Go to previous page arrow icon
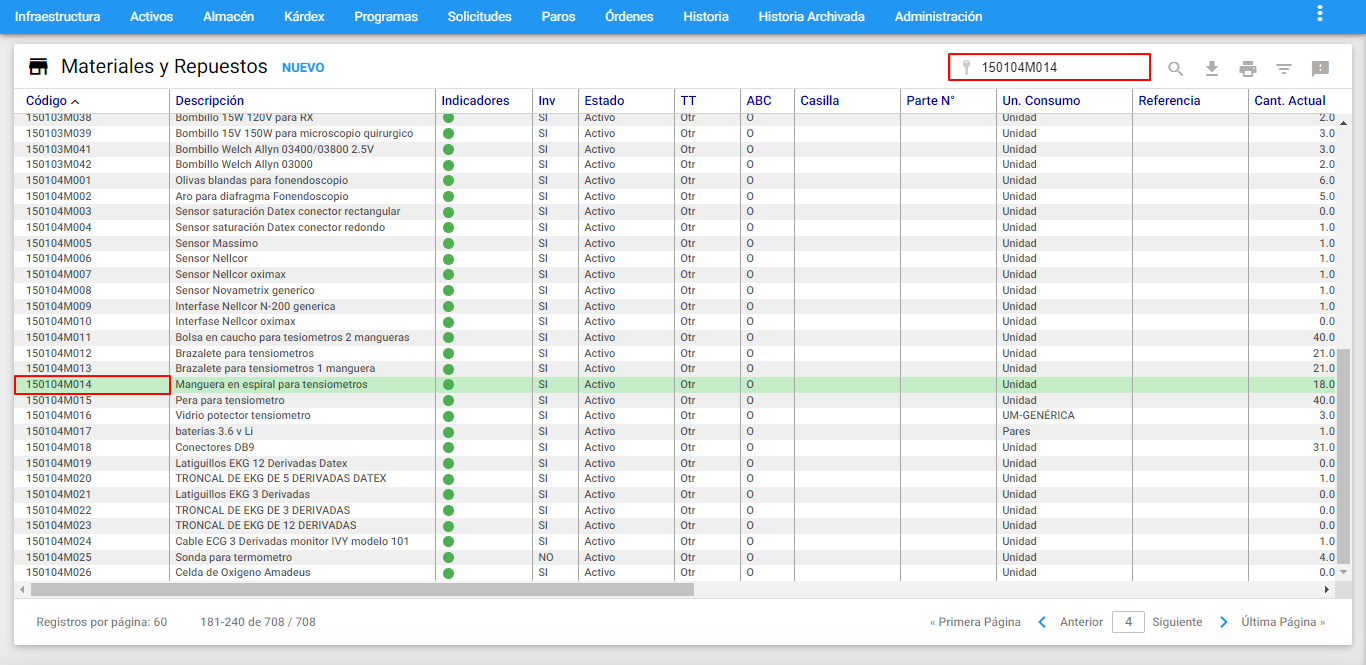This screenshot has width=1366, height=665. pyautogui.click(x=1042, y=622)
